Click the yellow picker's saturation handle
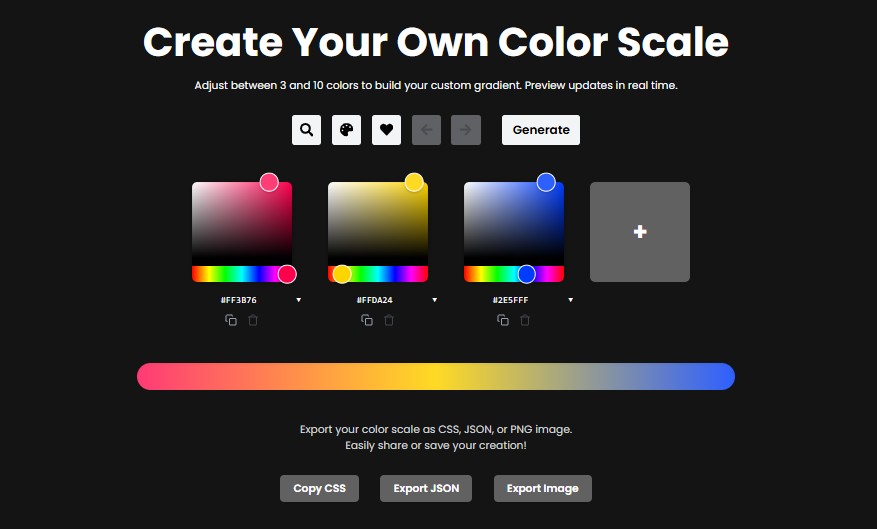 tap(414, 182)
